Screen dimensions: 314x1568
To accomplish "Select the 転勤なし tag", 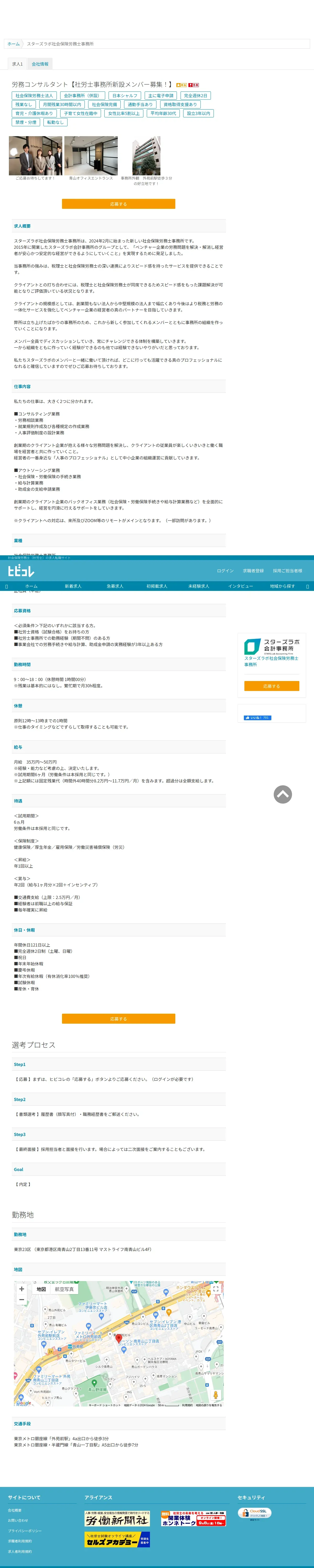I will pyautogui.click(x=55, y=122).
